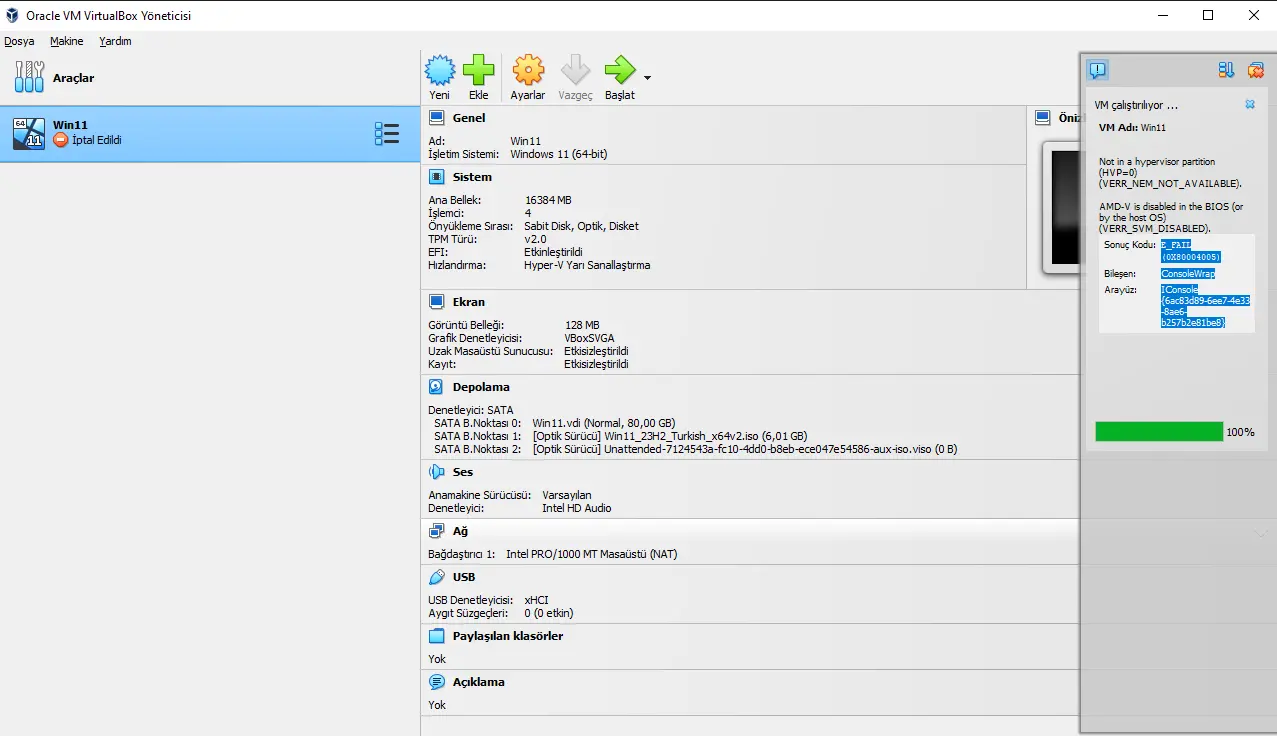
Task: Click the xHCI USB controller value
Action: pos(536,600)
